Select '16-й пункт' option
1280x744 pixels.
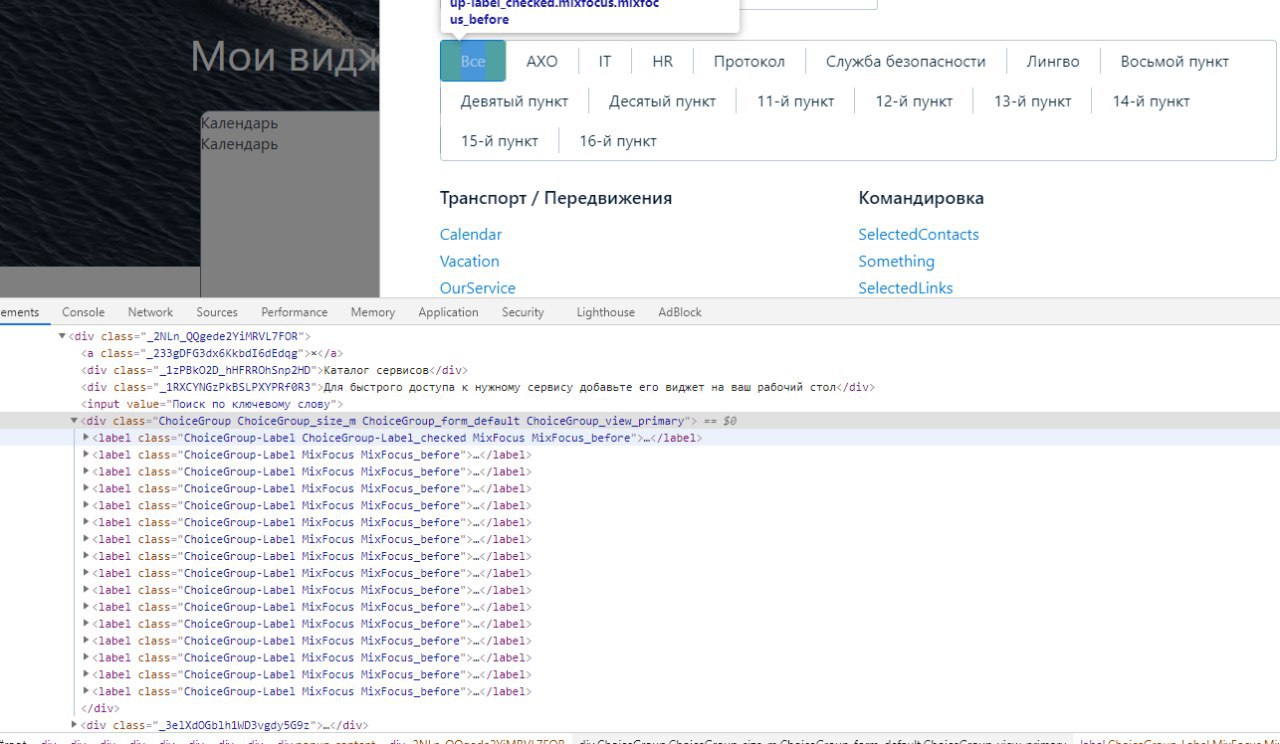coord(618,141)
